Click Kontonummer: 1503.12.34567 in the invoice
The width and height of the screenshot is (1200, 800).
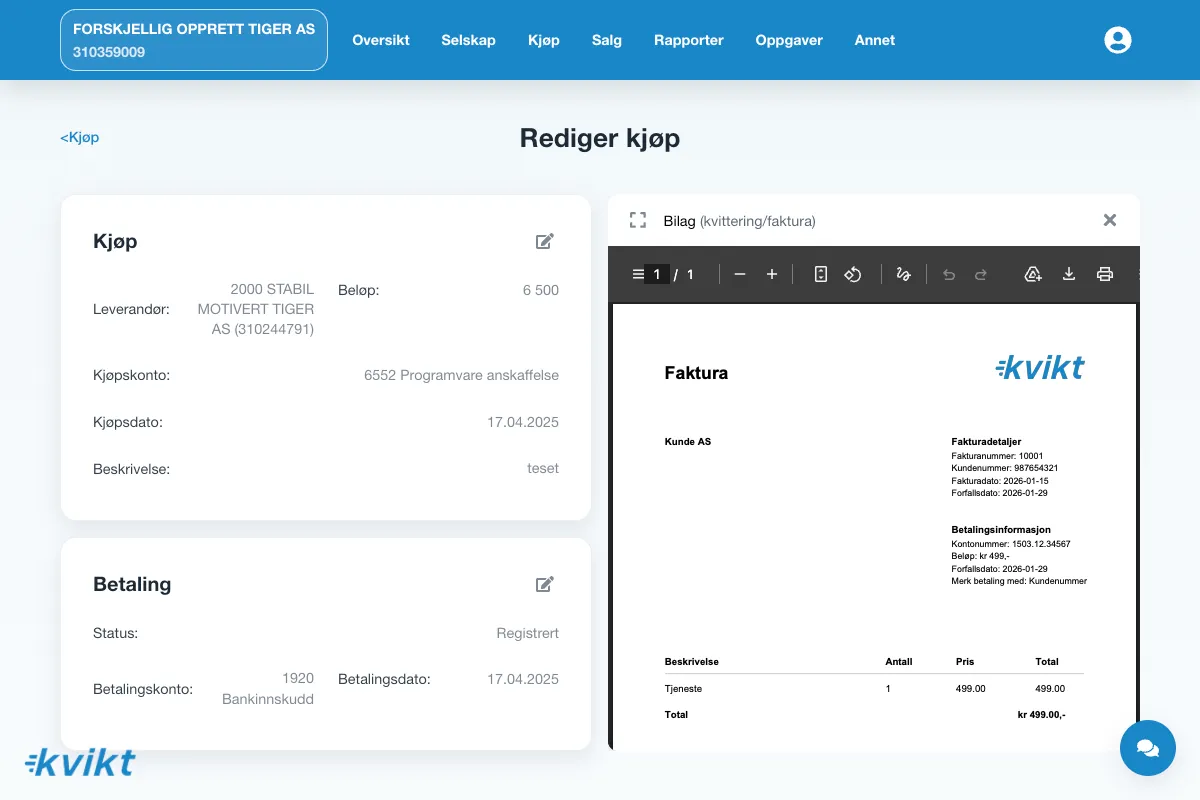pyautogui.click(x=1011, y=544)
